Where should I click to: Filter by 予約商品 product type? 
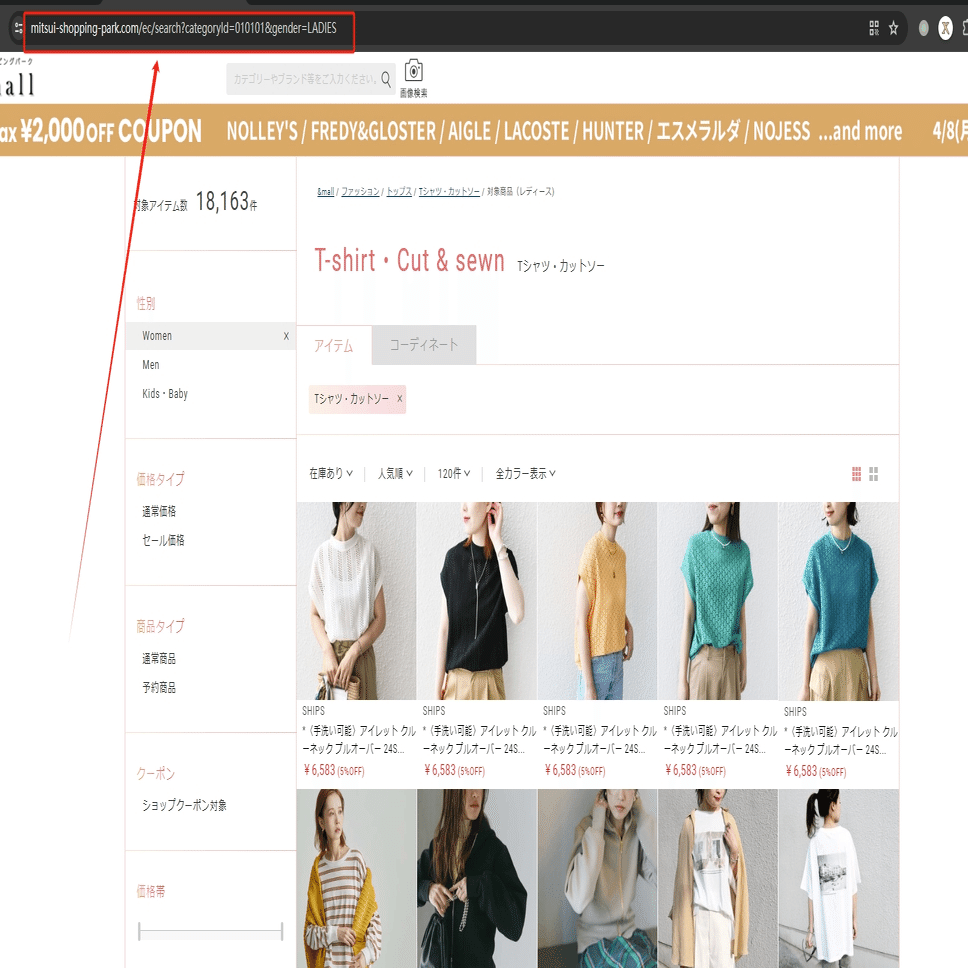[159, 688]
